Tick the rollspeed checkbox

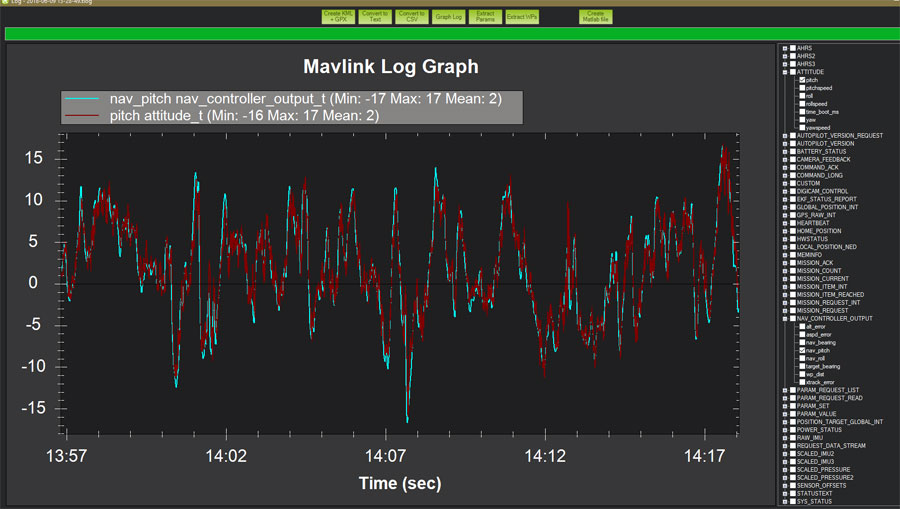click(x=802, y=104)
